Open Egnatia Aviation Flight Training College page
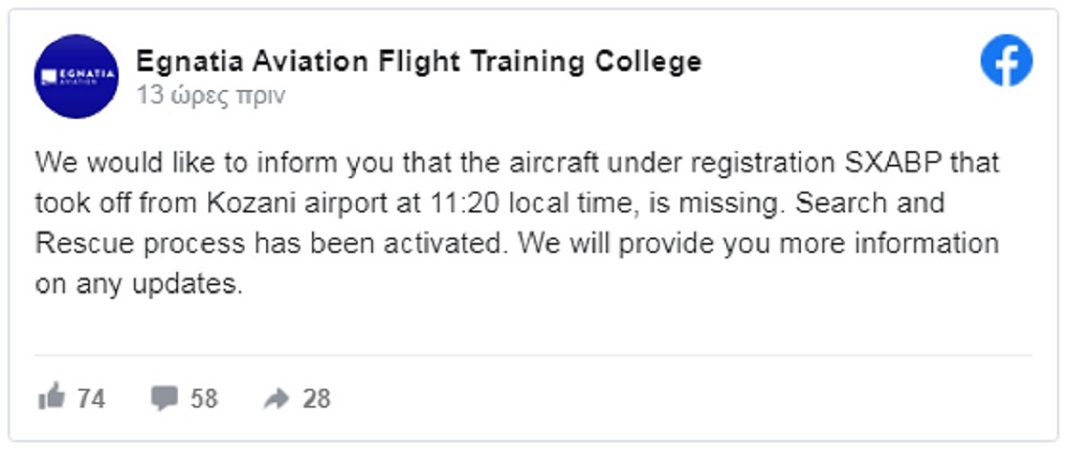This screenshot has height=450, width=1067. (x=418, y=62)
